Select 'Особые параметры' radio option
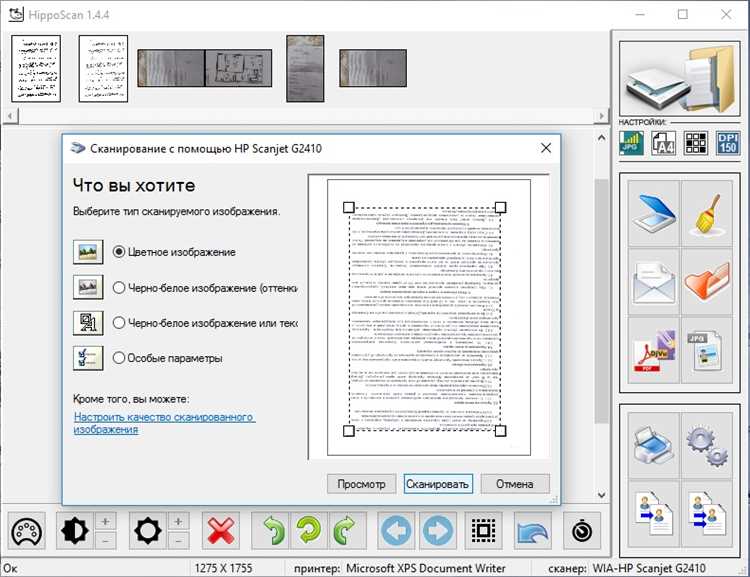The height and width of the screenshot is (577, 750). [x=168, y=357]
